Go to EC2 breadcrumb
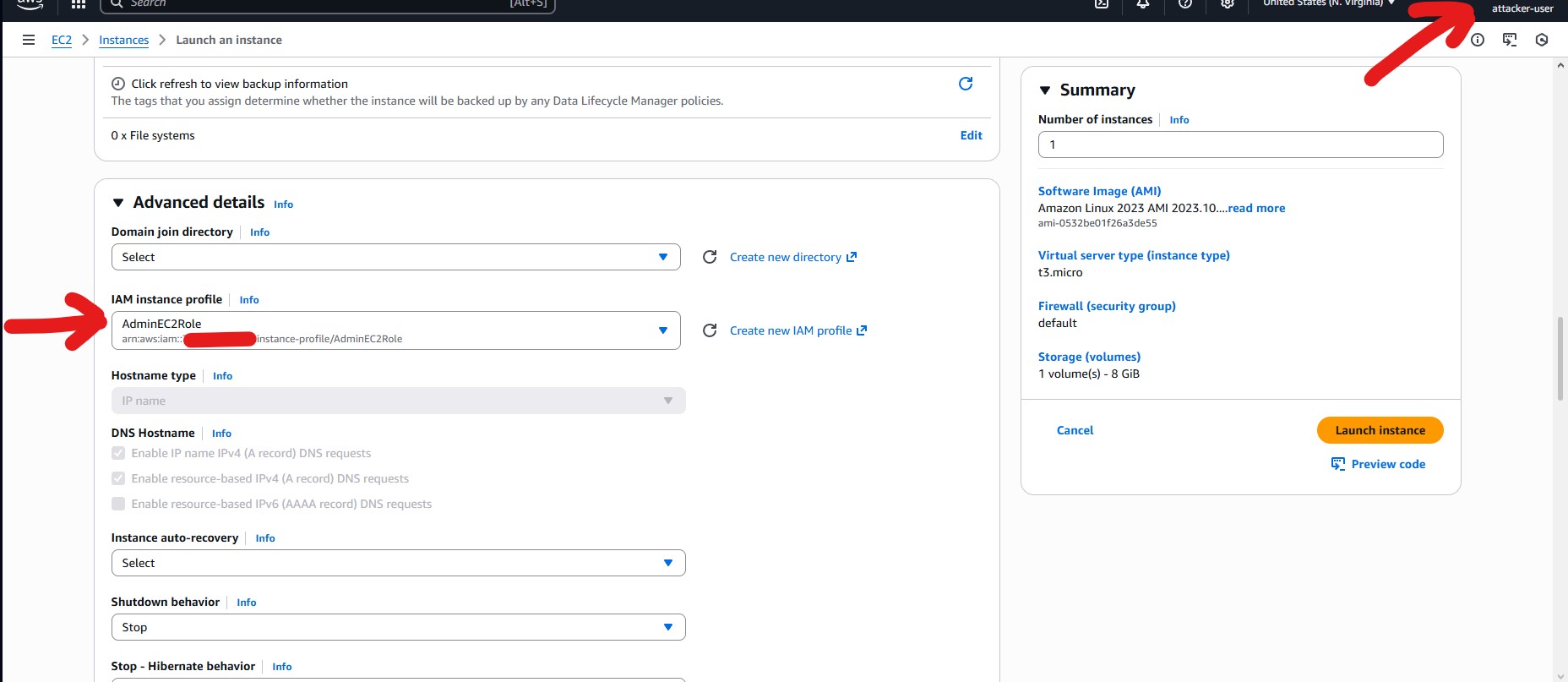The width and height of the screenshot is (1568, 682). click(x=62, y=40)
